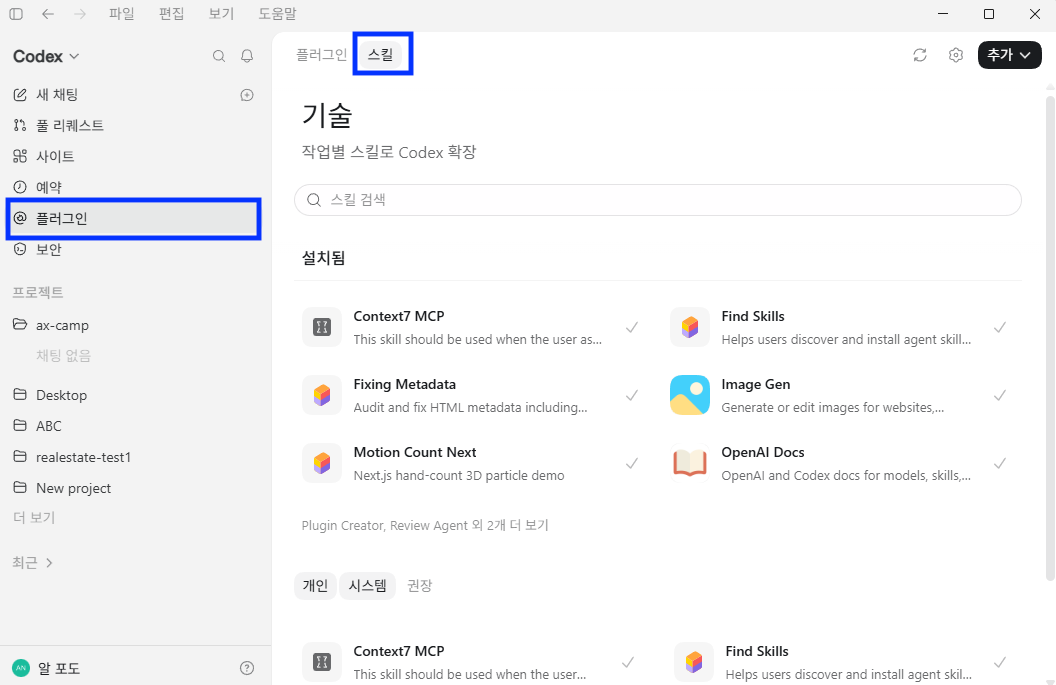The image size is (1056, 685).
Task: Click the lower Context7 MCP icon
Action: [x=322, y=662]
